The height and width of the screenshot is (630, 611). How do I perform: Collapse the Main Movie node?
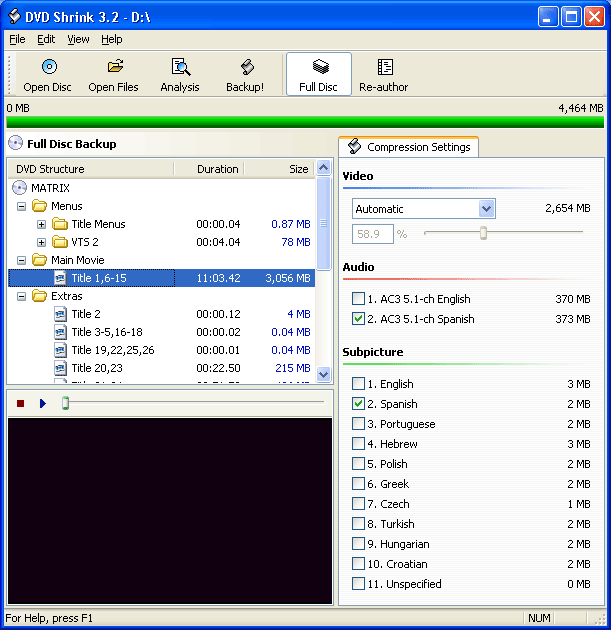(x=21, y=260)
